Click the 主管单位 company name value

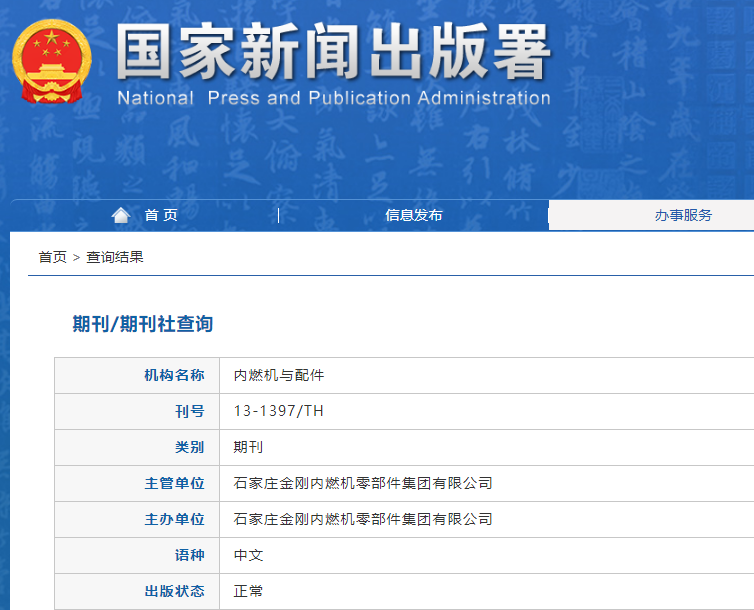click(x=363, y=483)
